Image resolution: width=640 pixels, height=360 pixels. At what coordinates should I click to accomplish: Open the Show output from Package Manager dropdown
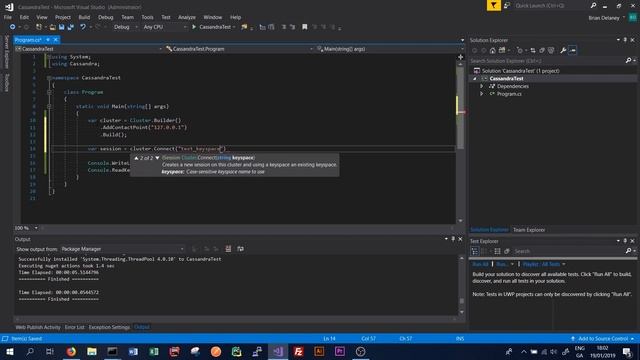122,249
